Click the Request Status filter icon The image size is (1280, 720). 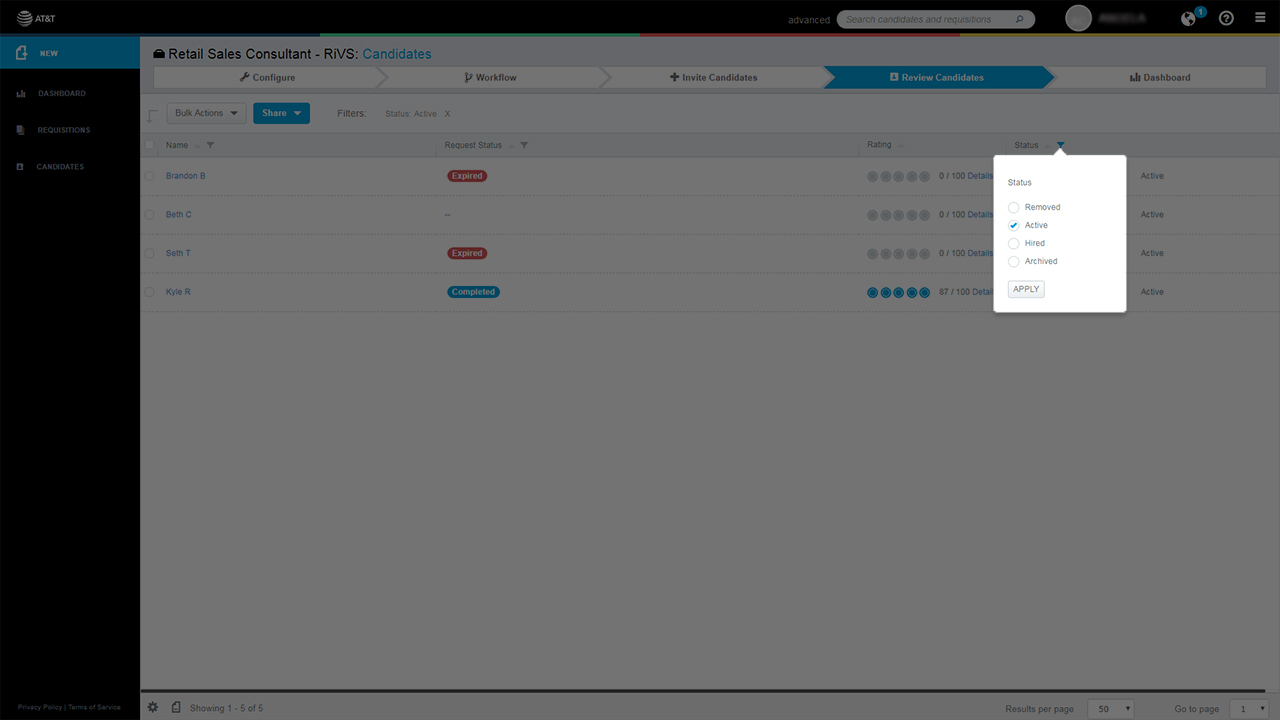[x=524, y=146]
